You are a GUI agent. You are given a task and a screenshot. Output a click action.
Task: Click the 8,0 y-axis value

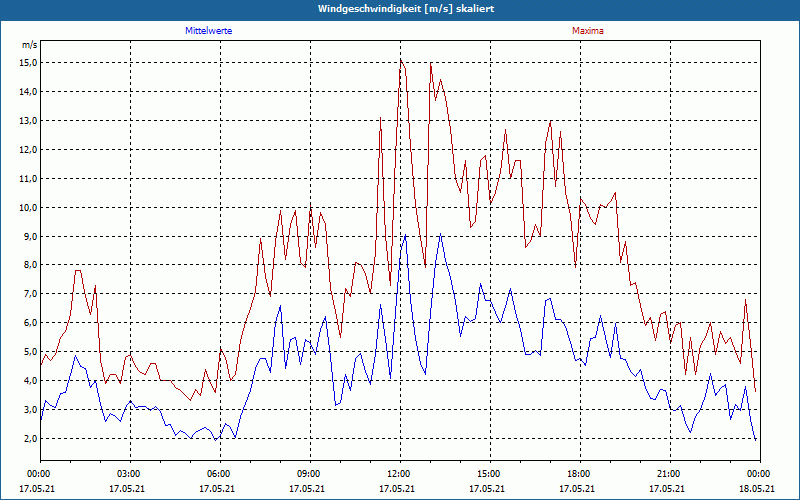(31, 265)
